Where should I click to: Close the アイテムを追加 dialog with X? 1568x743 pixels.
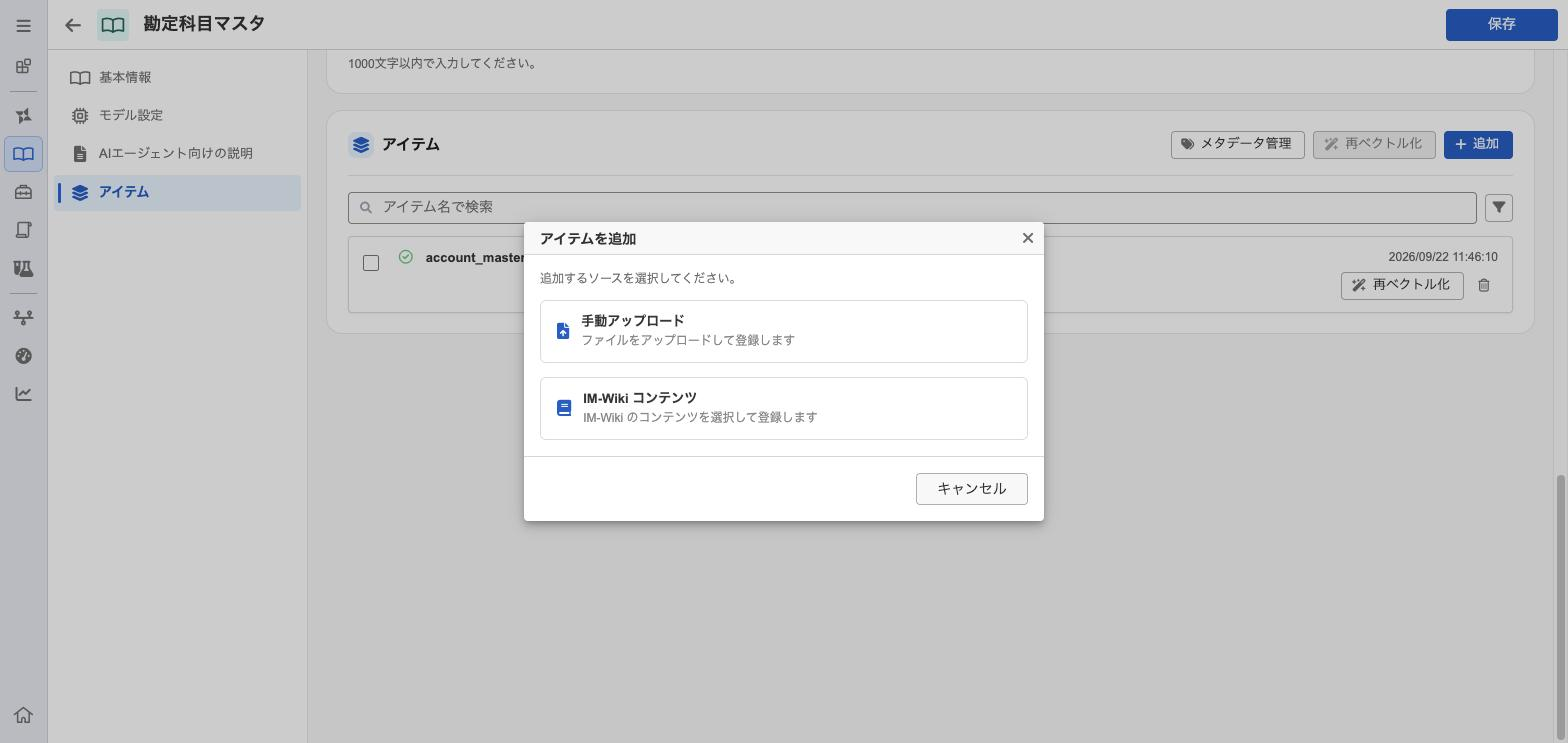pyautogui.click(x=1027, y=238)
